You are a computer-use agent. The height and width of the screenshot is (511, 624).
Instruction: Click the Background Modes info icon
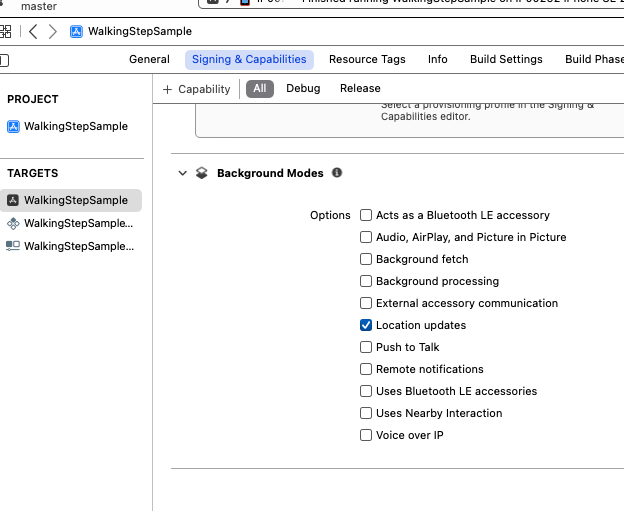click(x=337, y=173)
